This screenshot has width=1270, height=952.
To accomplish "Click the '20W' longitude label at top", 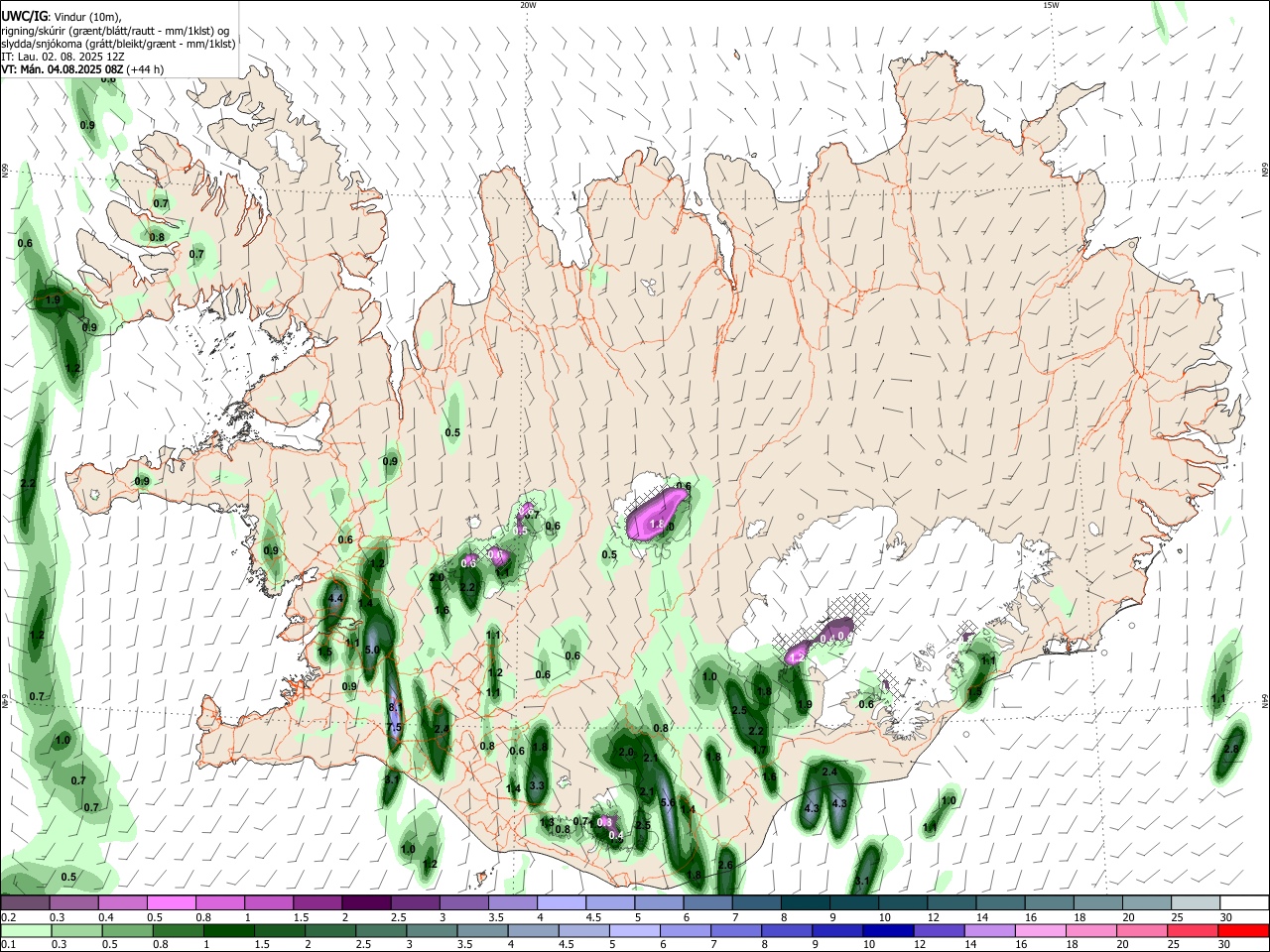I will [528, 5].
